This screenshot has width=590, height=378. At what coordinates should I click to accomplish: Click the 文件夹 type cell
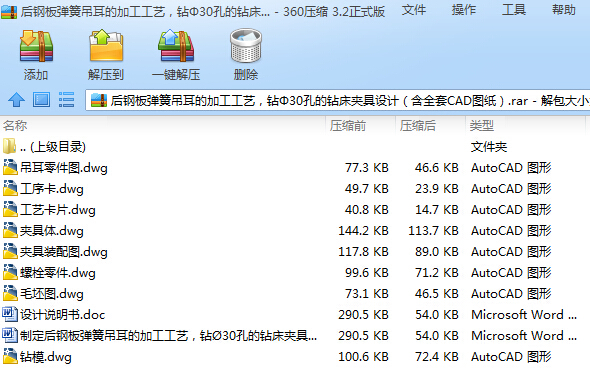point(489,147)
